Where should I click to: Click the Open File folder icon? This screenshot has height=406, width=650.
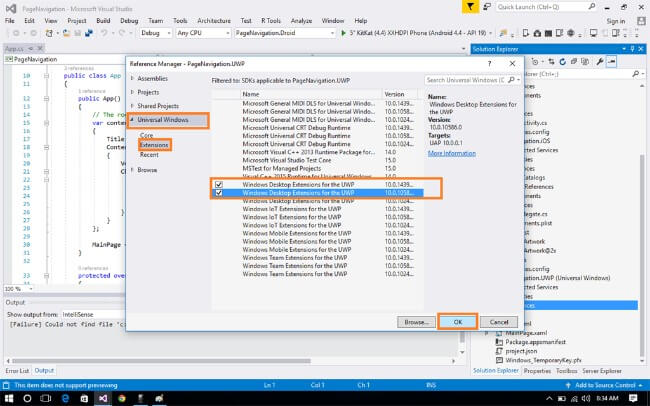[66, 33]
